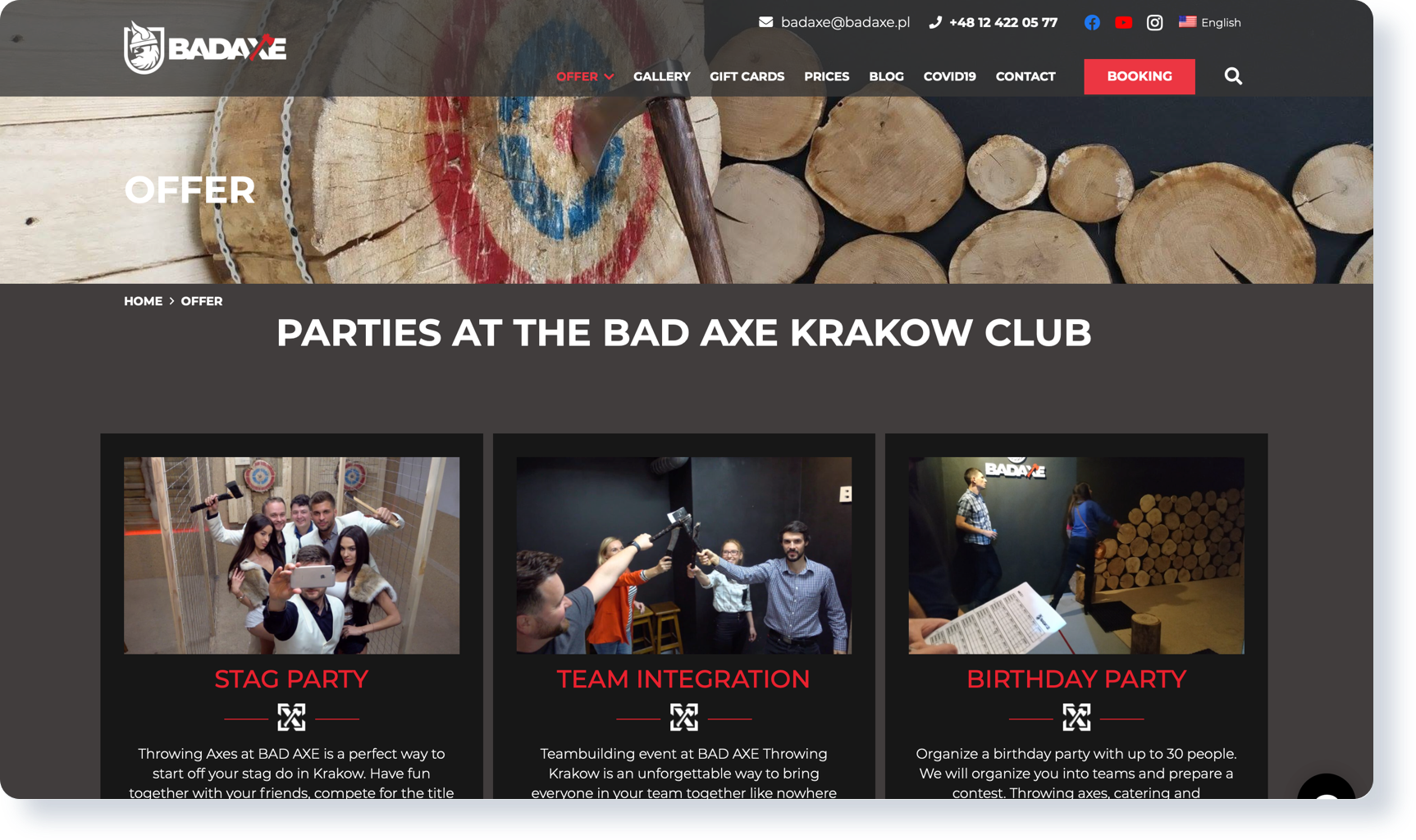Open the Prices page
1416x840 pixels.
826,76
